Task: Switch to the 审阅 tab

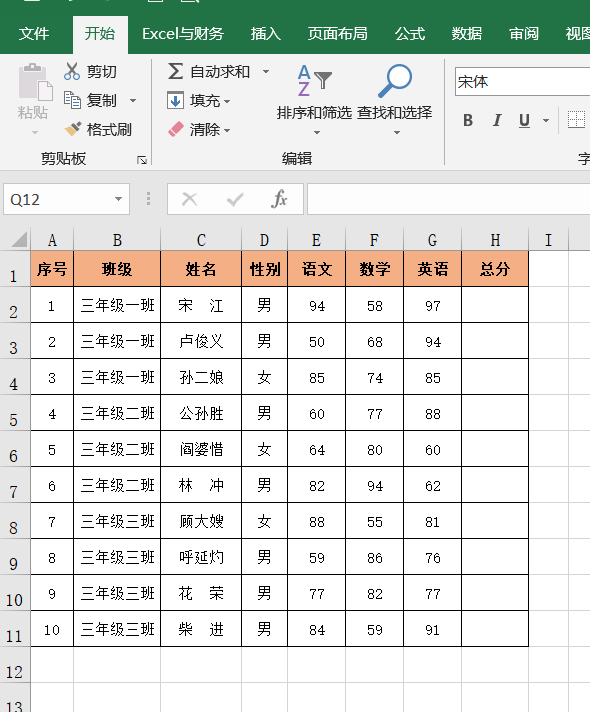Action: (x=524, y=34)
